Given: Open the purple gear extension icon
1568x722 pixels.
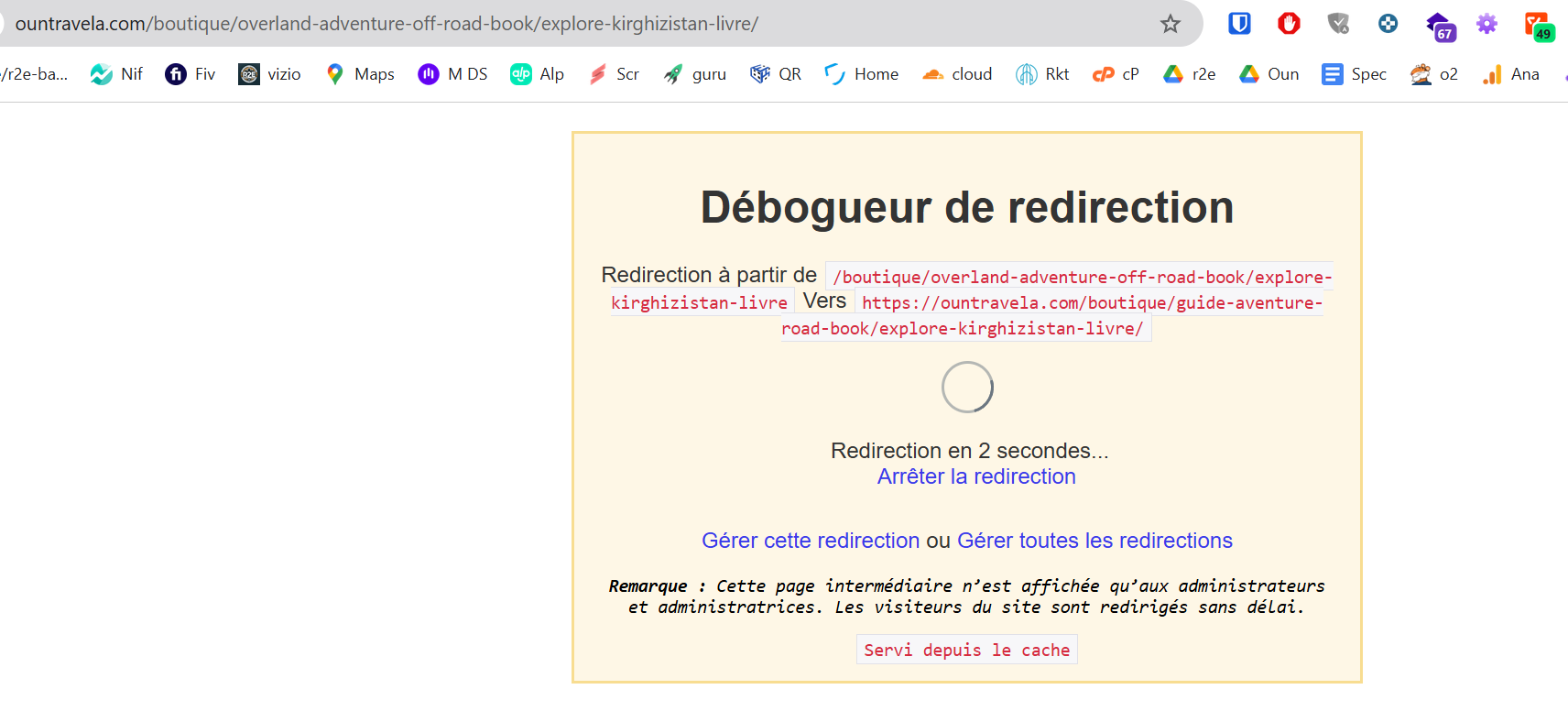Looking at the screenshot, I should pyautogui.click(x=1486, y=24).
